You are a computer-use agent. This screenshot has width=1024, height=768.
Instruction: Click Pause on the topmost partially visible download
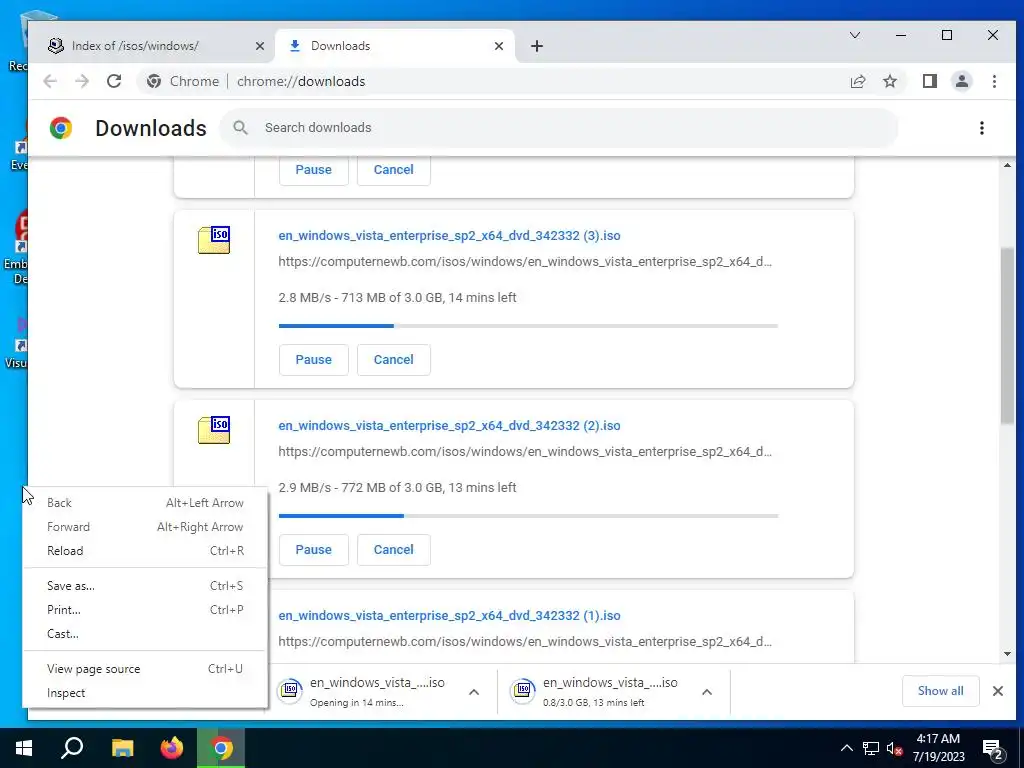(313, 170)
